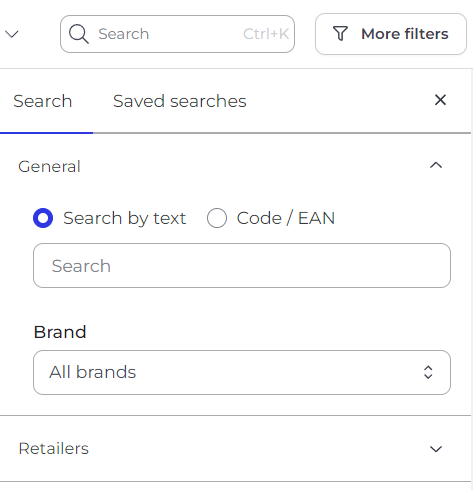Click the Ctrl+K shortcut hint
This screenshot has width=473, height=490.
266,34
